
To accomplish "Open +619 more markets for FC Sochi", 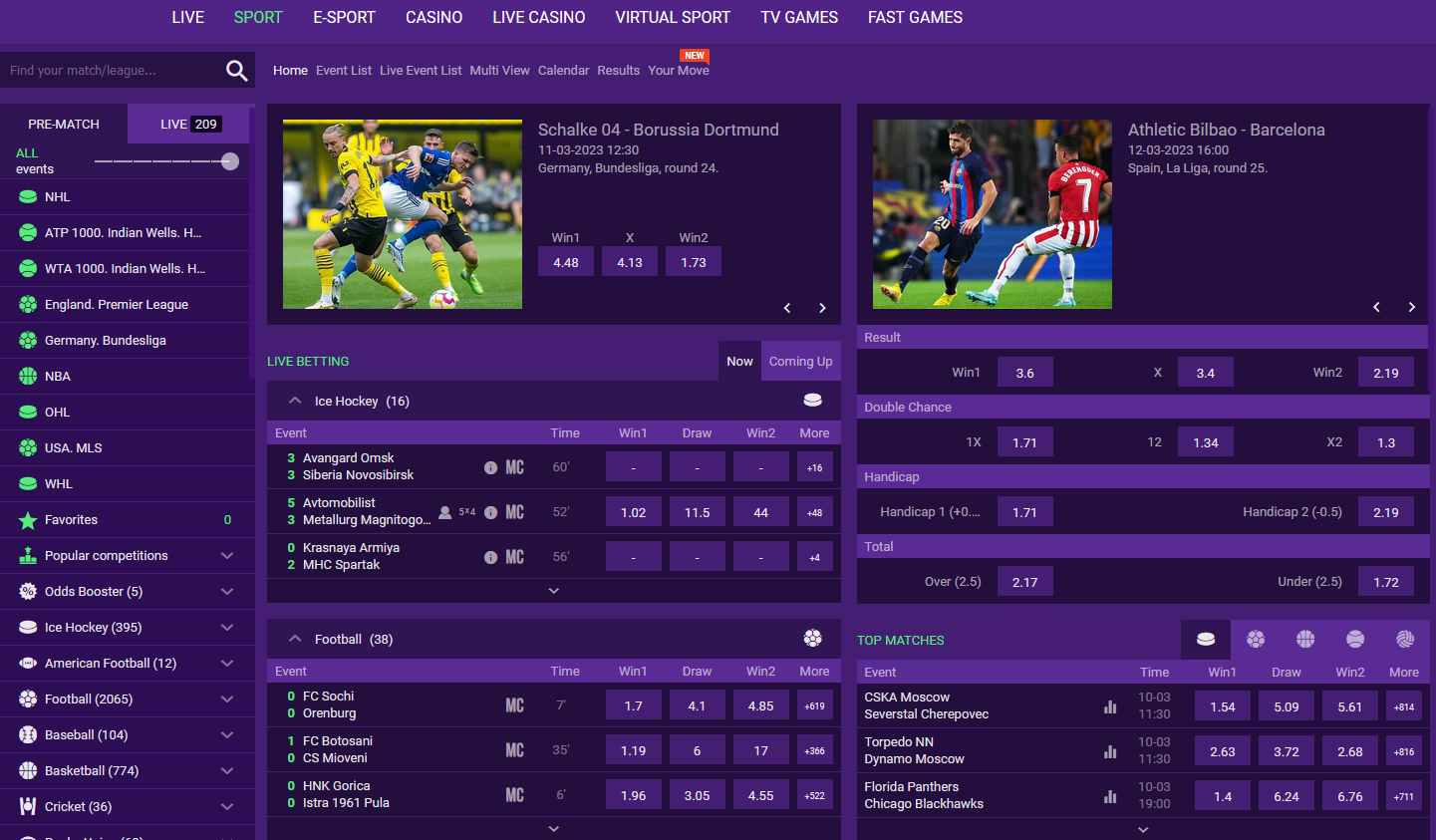I will coord(815,705).
